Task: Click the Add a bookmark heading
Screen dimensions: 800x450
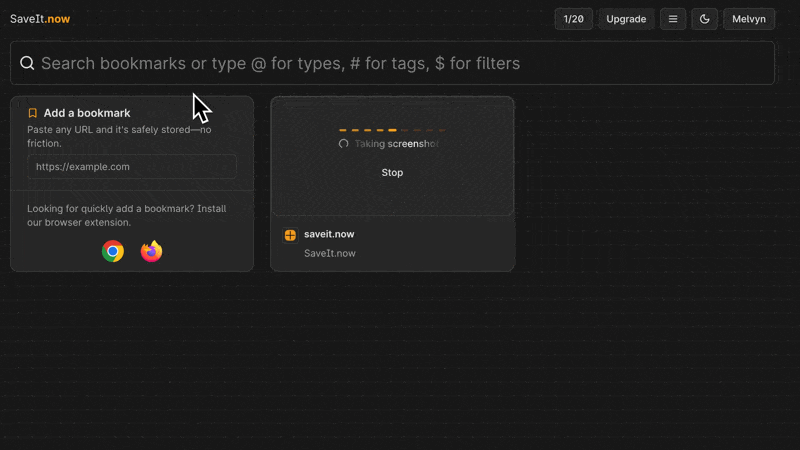Action: coord(87,113)
